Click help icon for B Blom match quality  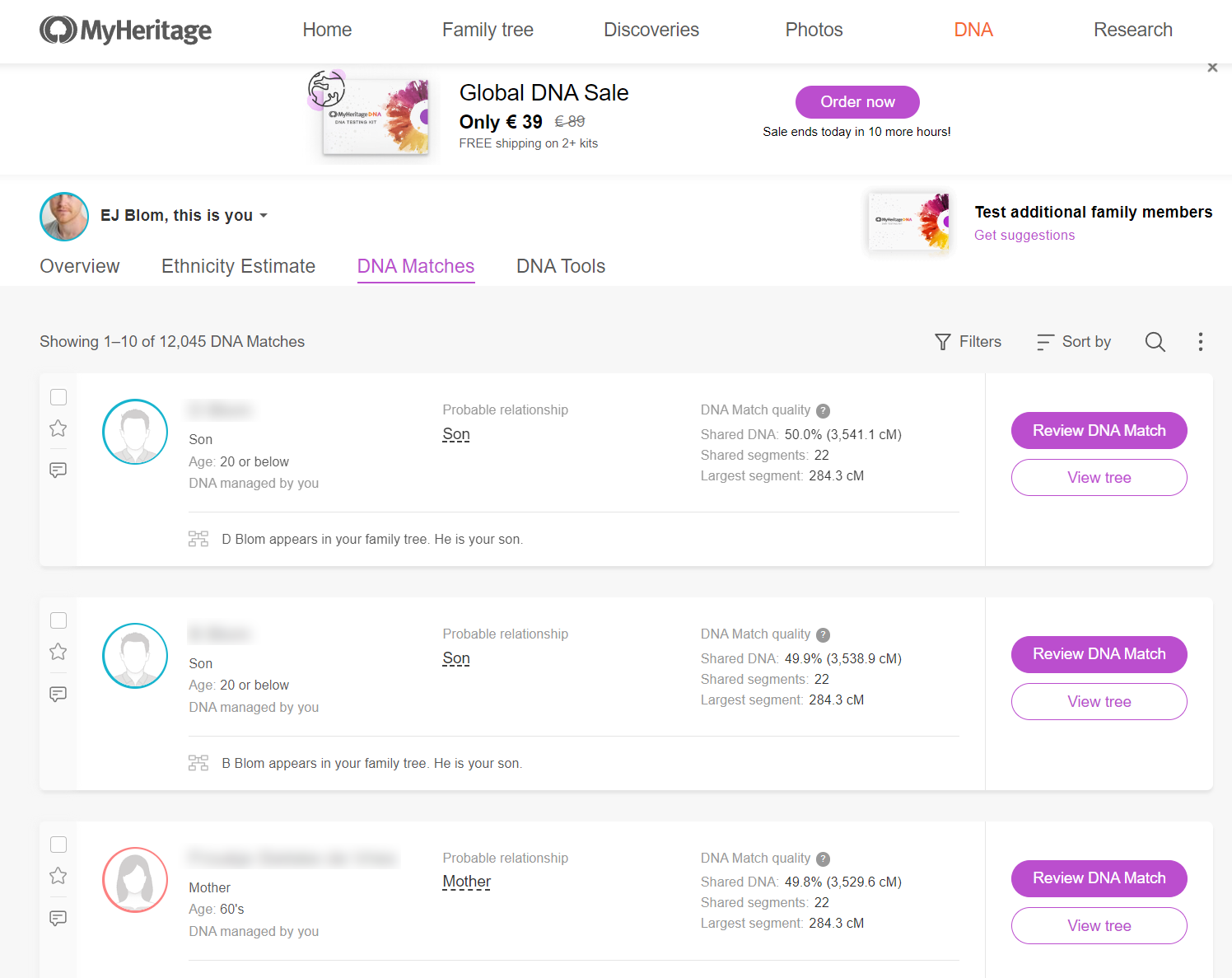(x=824, y=635)
